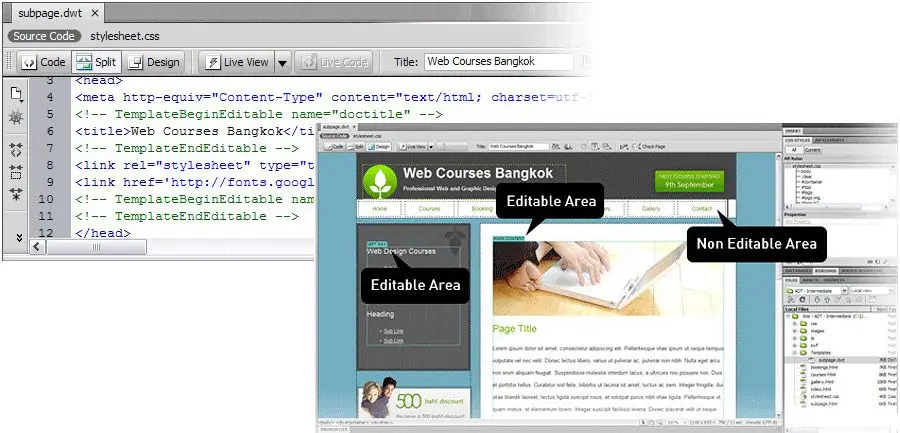Switch to Code view
This screenshot has height=433, width=900.
[x=42, y=62]
